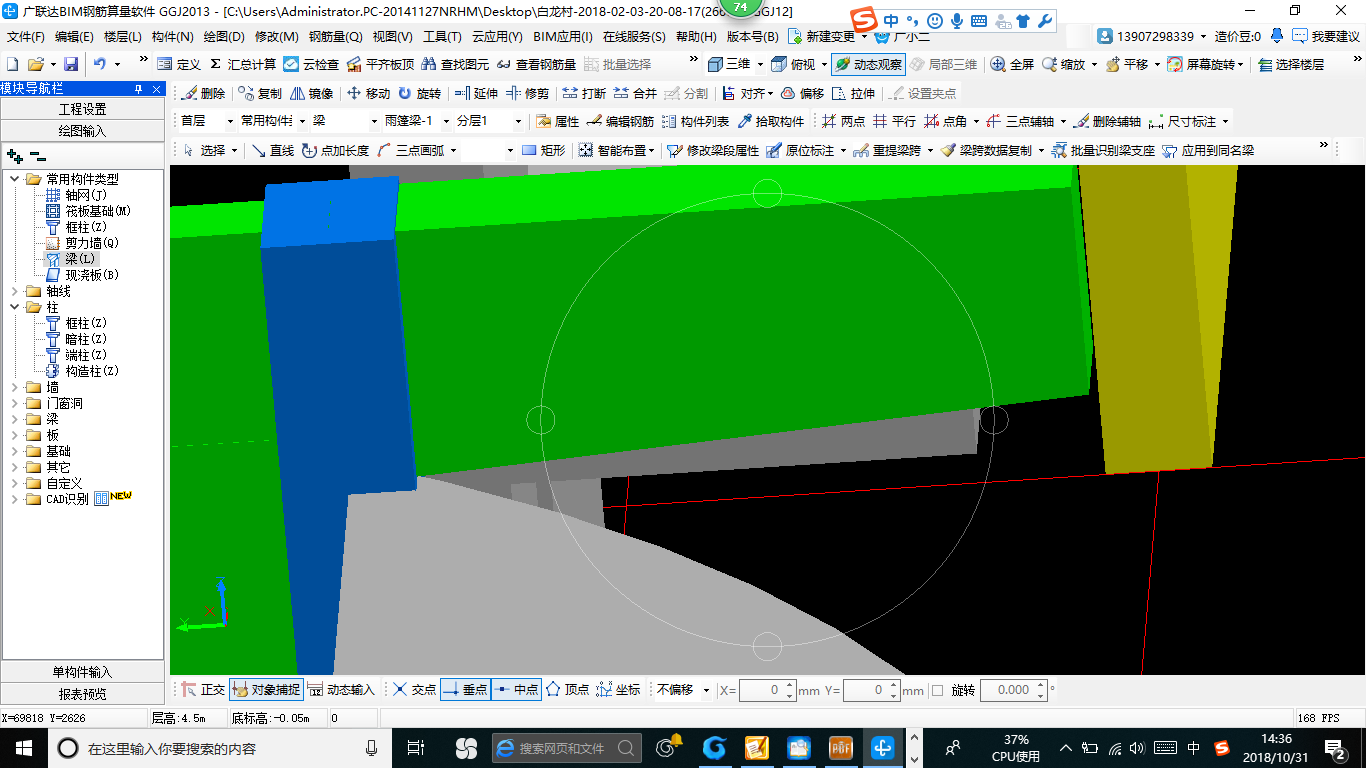Run 汇总计算 summary calculation
Image resolution: width=1366 pixels, height=768 pixels.
point(243,64)
